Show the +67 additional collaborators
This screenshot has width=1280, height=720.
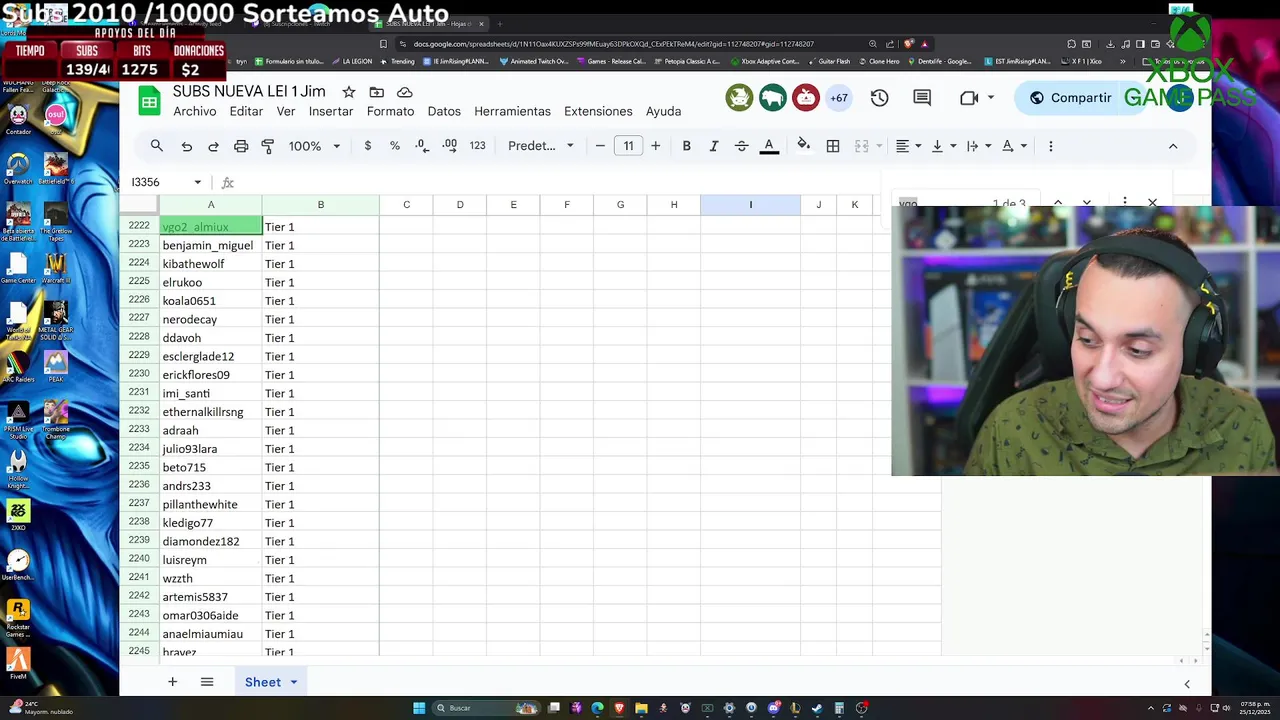(838, 98)
